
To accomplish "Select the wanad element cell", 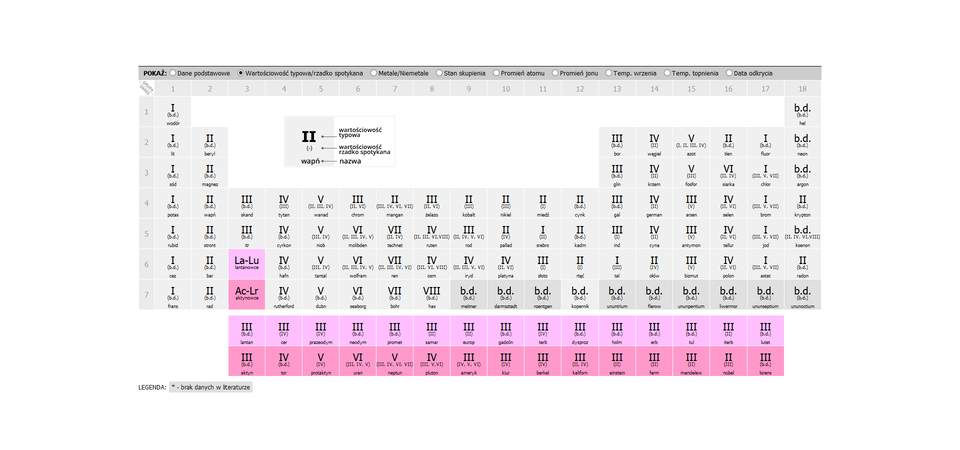I will (321, 203).
